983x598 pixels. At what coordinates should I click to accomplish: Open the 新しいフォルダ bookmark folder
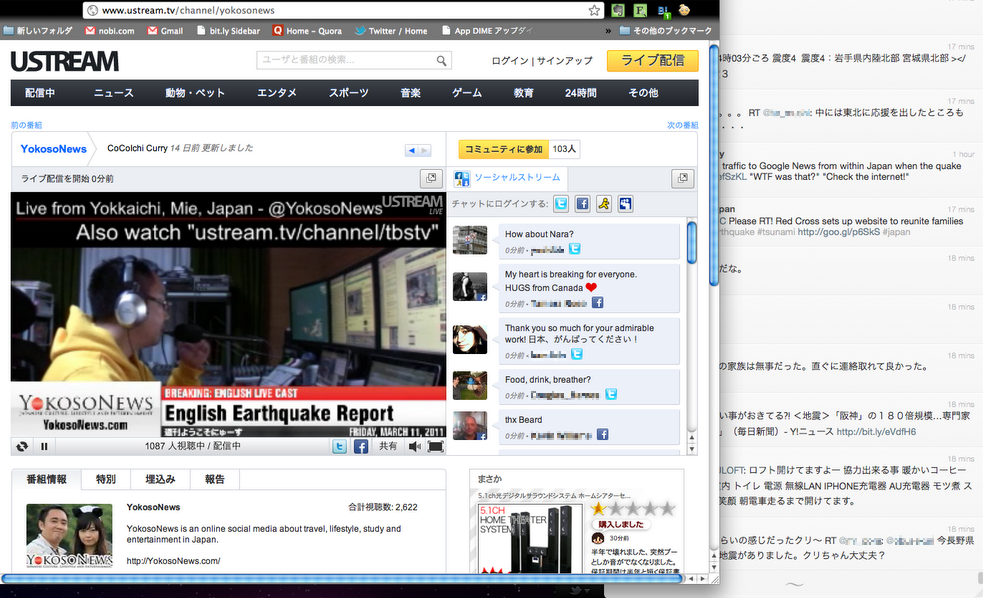38,31
